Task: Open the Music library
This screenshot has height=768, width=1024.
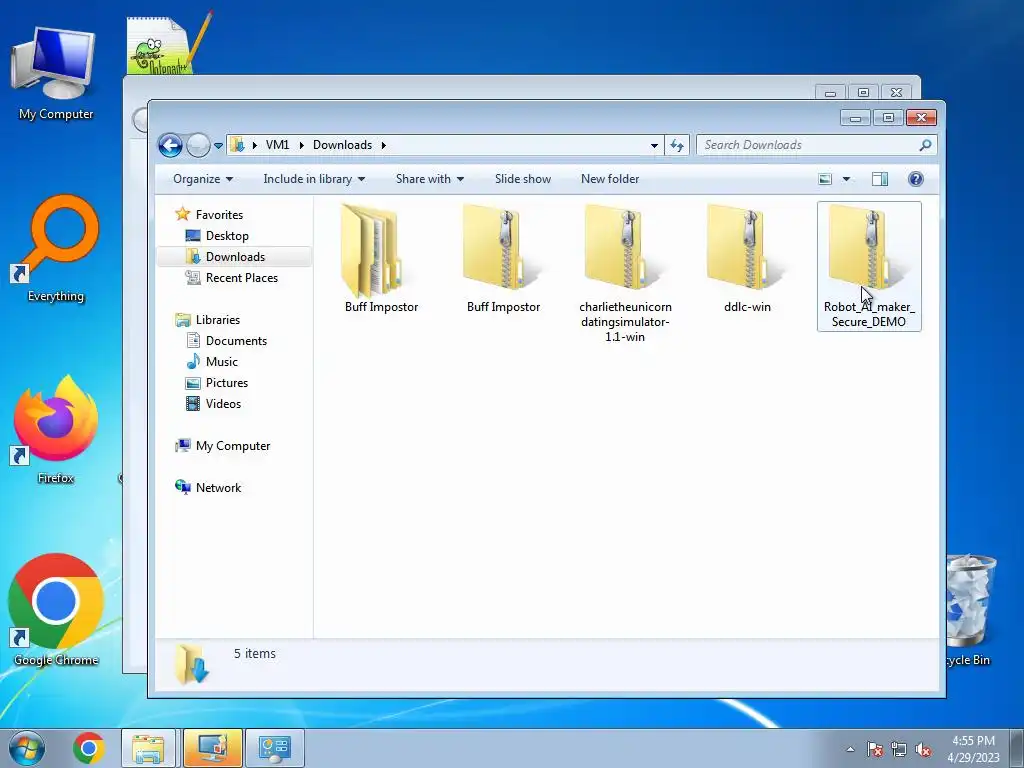Action: [x=221, y=361]
